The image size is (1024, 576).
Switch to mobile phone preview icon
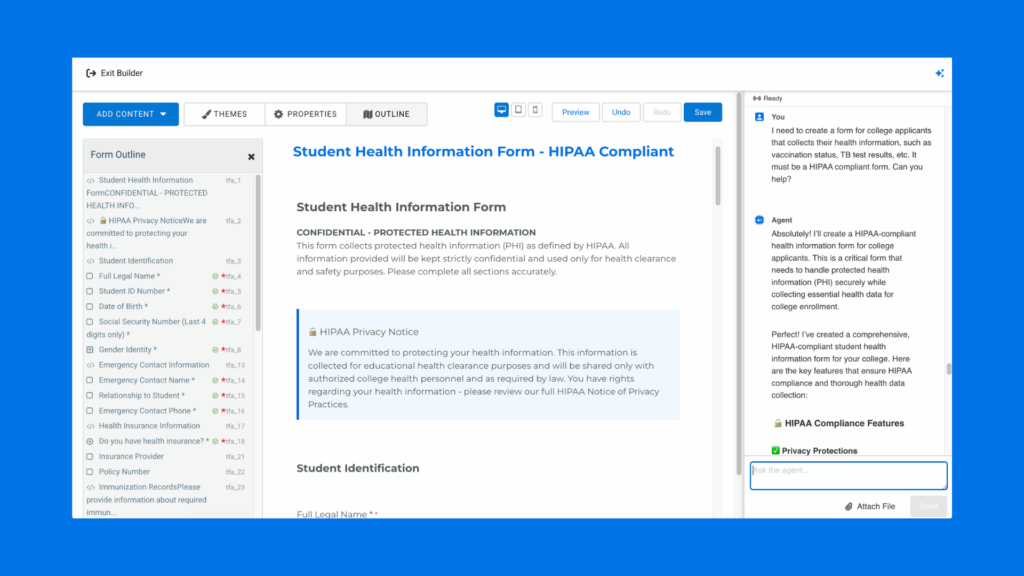[535, 110]
